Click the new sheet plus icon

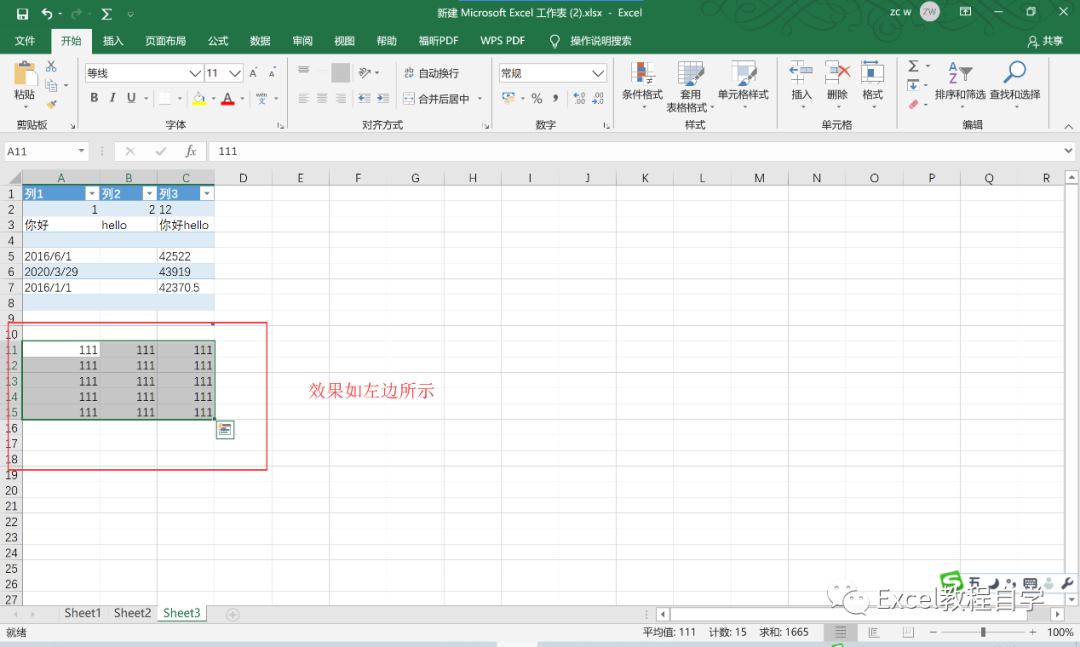233,614
